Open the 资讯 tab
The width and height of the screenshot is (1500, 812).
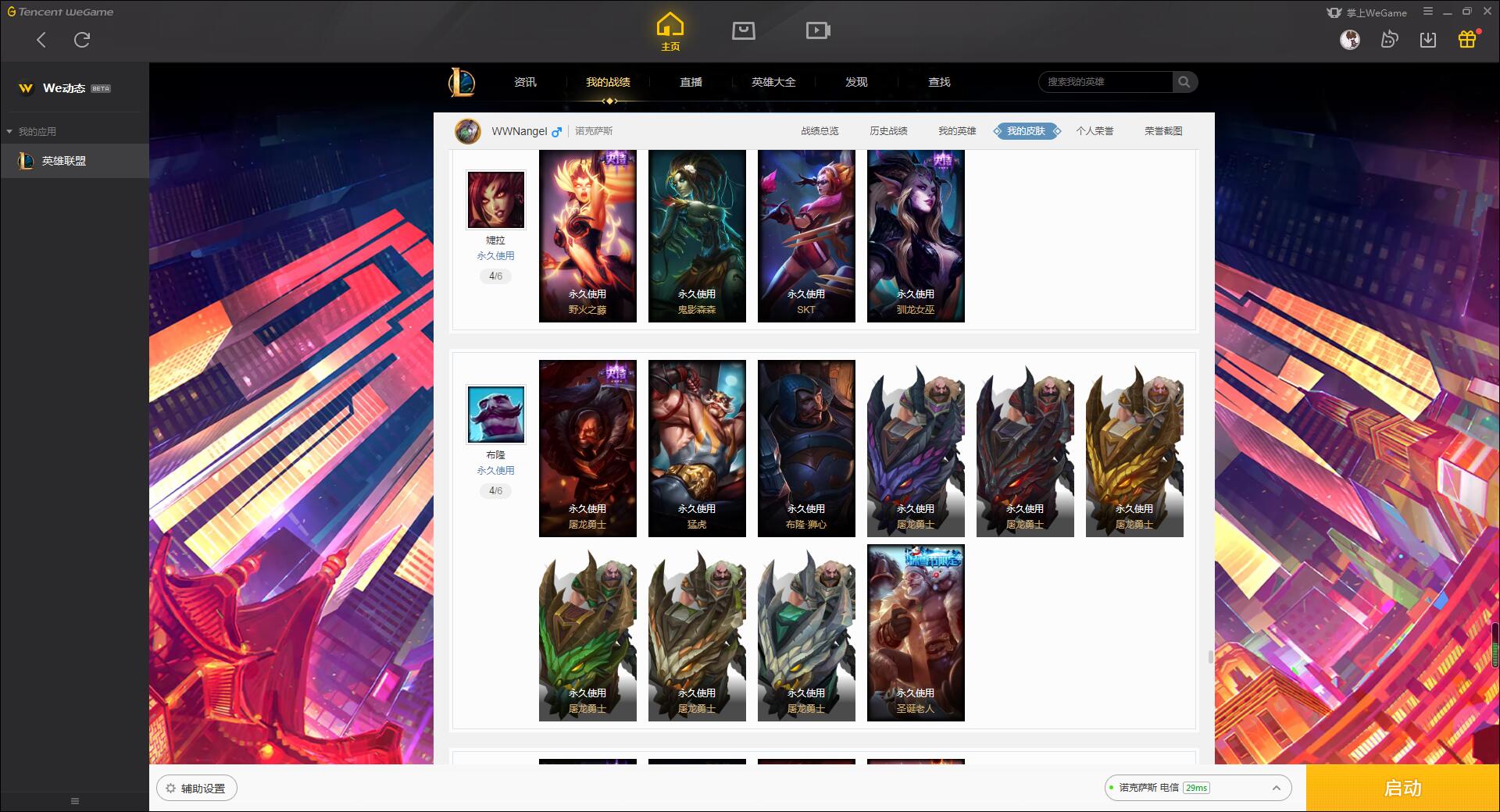tap(525, 82)
